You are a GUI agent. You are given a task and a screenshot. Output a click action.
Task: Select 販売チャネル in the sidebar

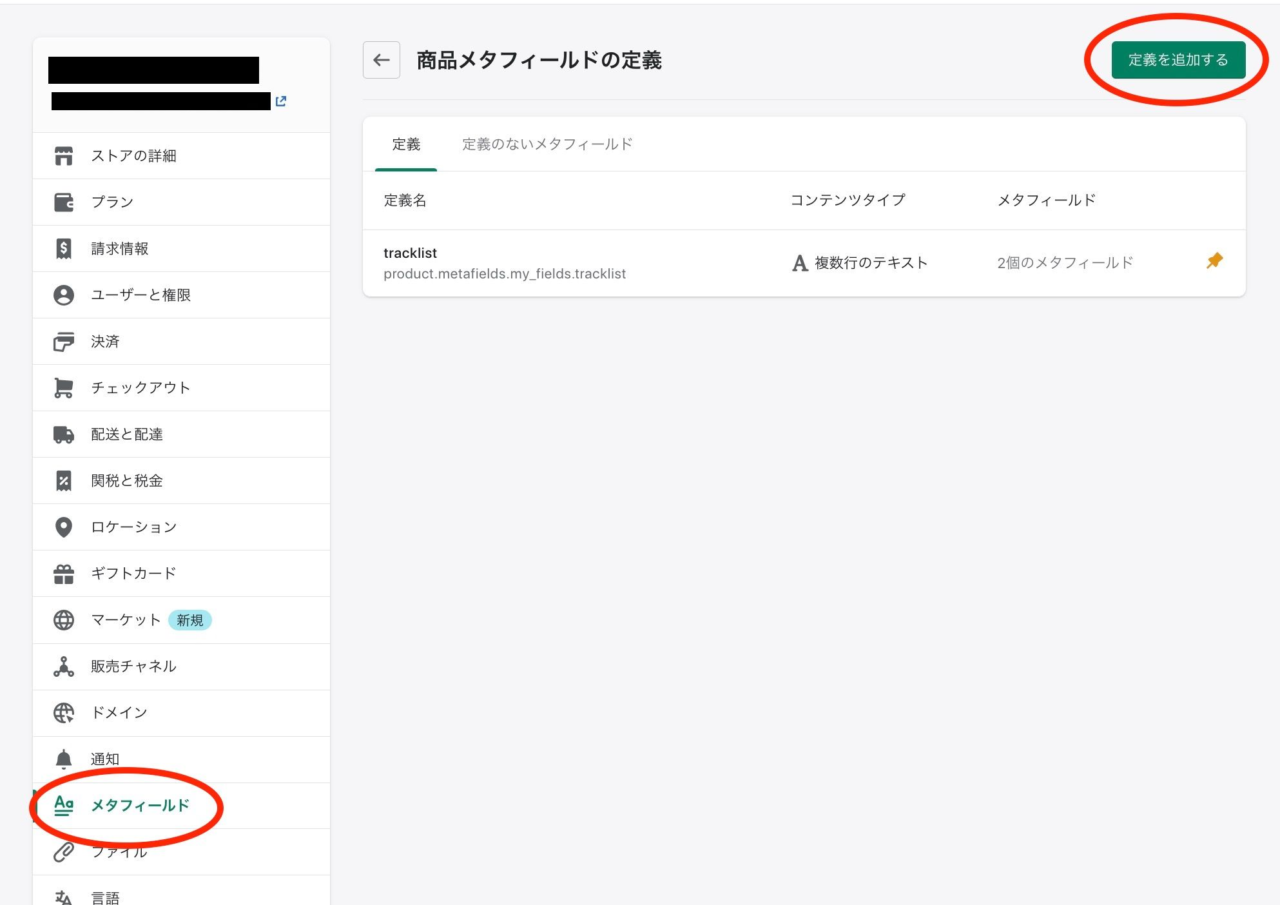[x=181, y=666]
